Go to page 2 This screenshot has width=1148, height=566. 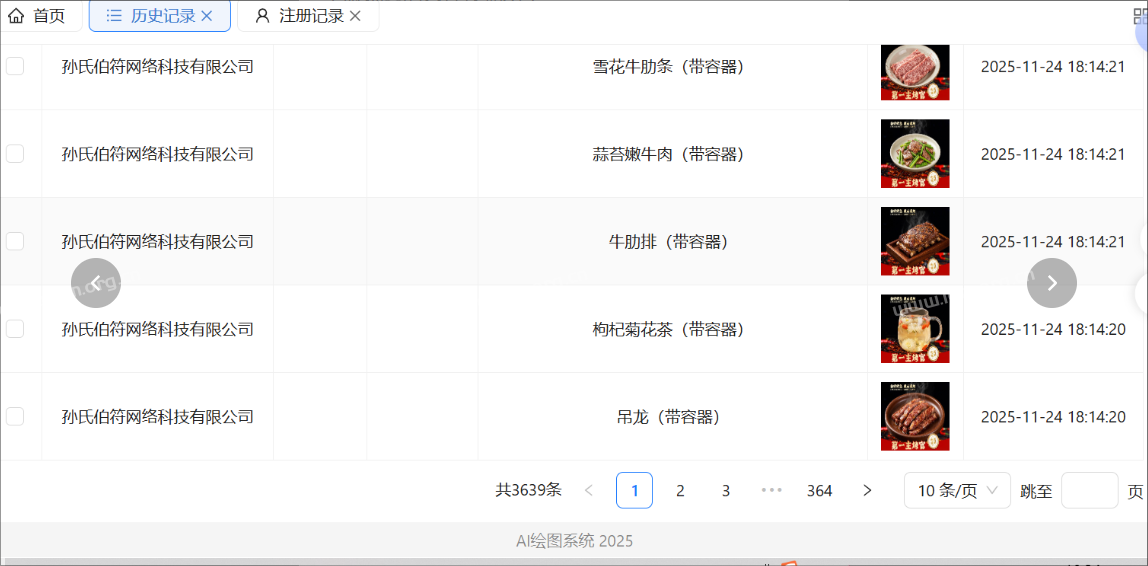[x=680, y=491]
